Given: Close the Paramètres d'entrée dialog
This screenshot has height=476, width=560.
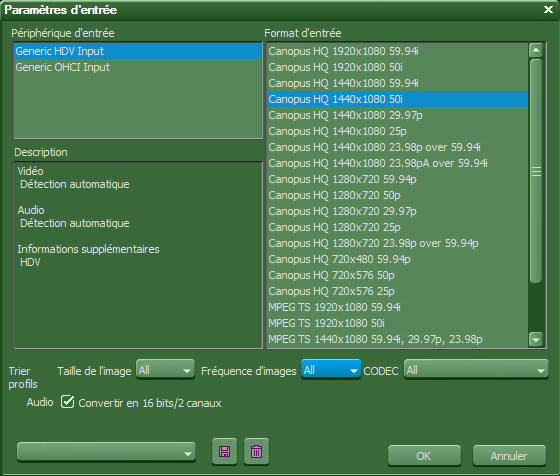Looking at the screenshot, I should (x=548, y=9).
